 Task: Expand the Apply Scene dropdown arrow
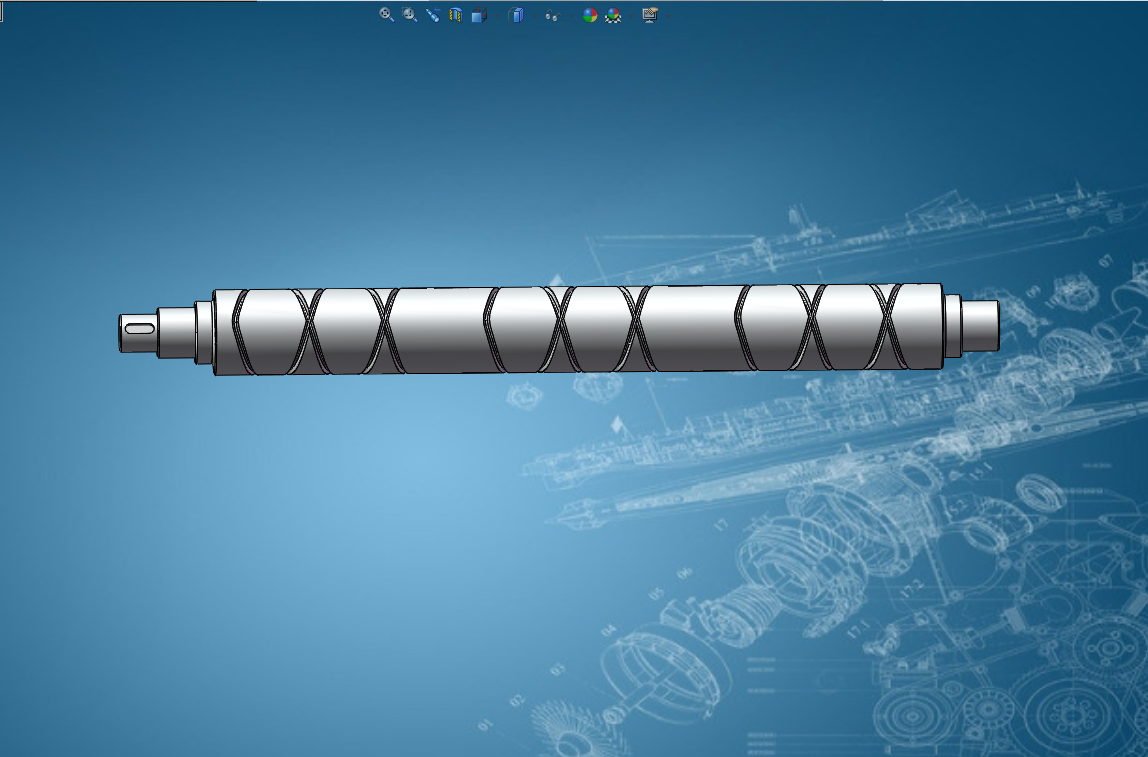[631, 16]
